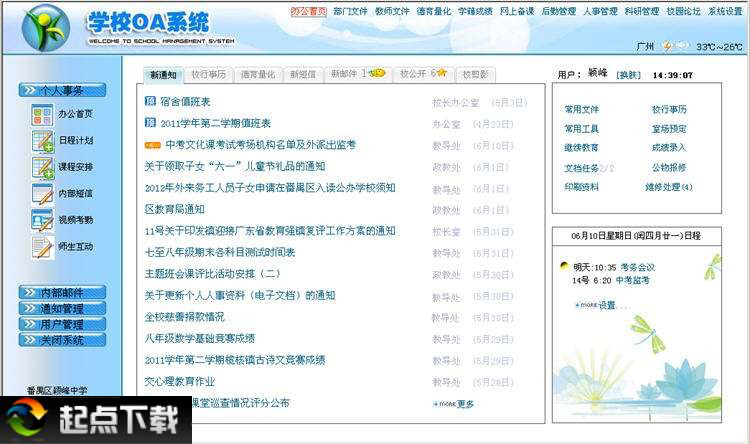Switch to the 新短信 tab
Viewport: 750px width, 444px height.
click(303, 75)
